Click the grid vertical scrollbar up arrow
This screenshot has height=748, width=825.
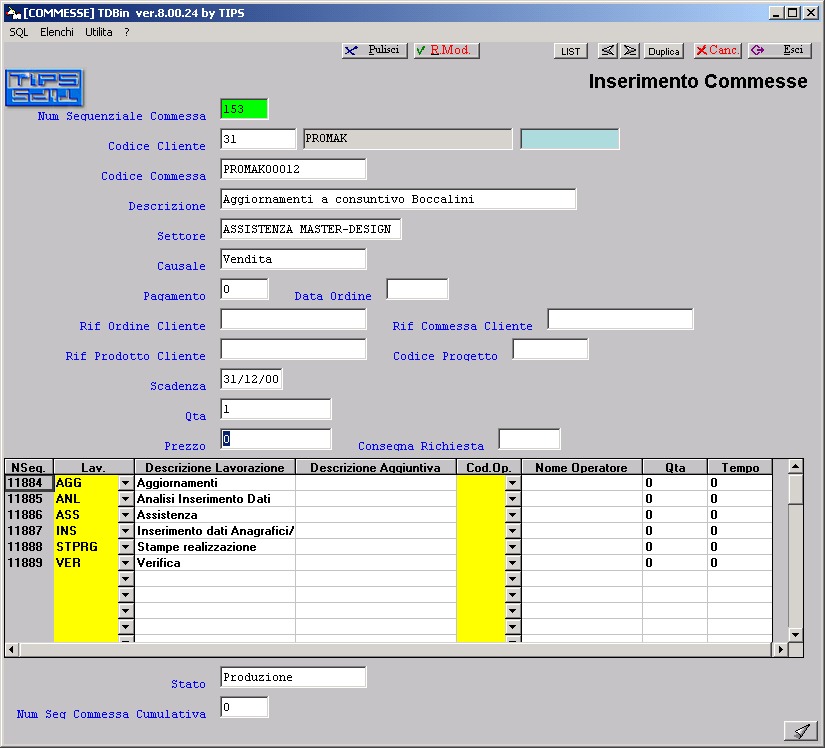click(x=796, y=466)
